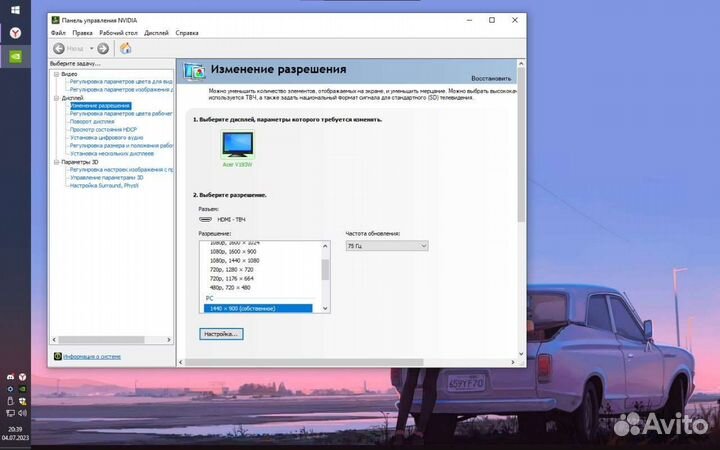
Task: Open Регулировка параметров цвета для видео
Action: 121,82
